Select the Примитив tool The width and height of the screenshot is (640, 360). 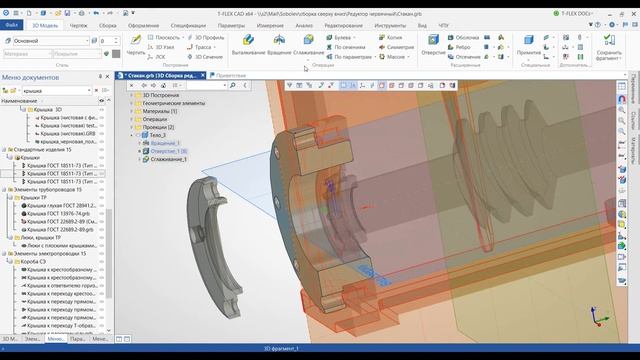pos(529,44)
